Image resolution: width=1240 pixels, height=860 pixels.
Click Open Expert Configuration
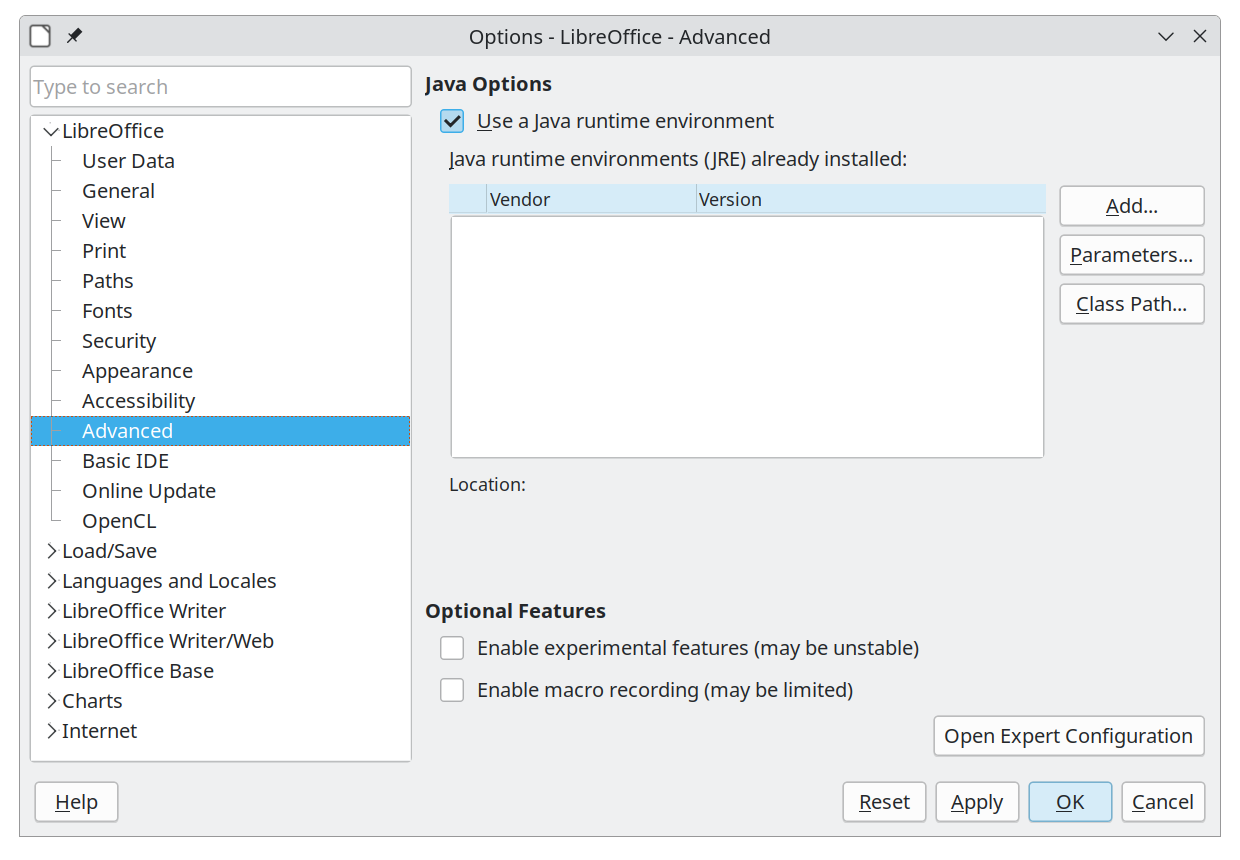point(1068,736)
